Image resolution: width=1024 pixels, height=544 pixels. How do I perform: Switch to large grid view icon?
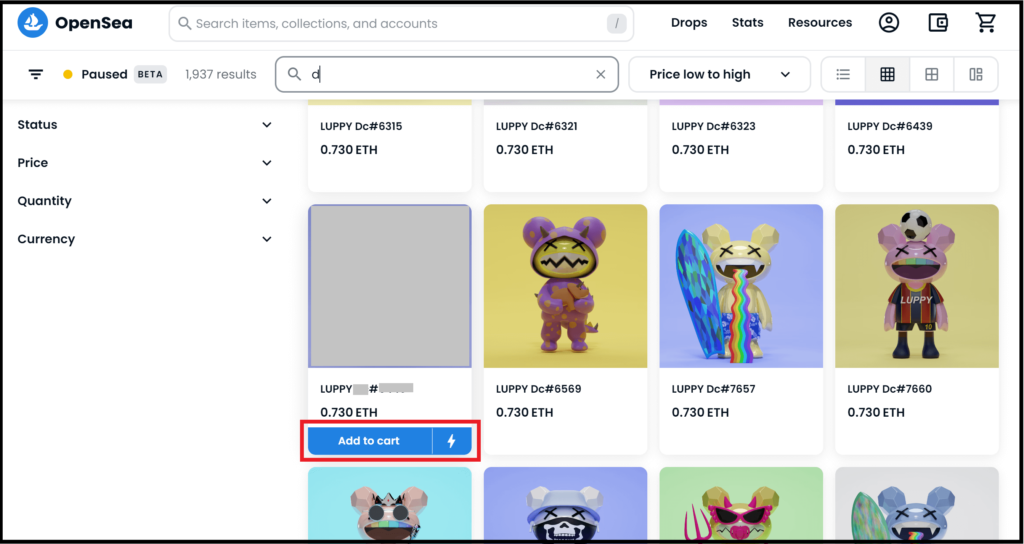(932, 74)
